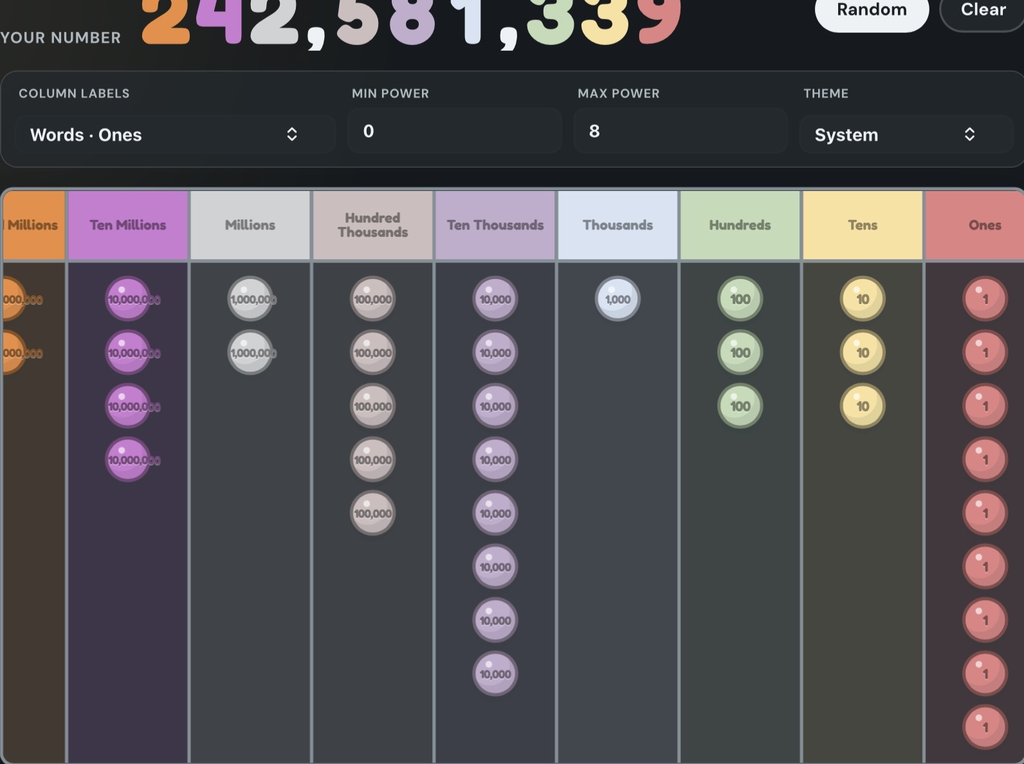Click the second 1,000,000 disc in Millions
This screenshot has width=1024, height=764.
coord(250,353)
